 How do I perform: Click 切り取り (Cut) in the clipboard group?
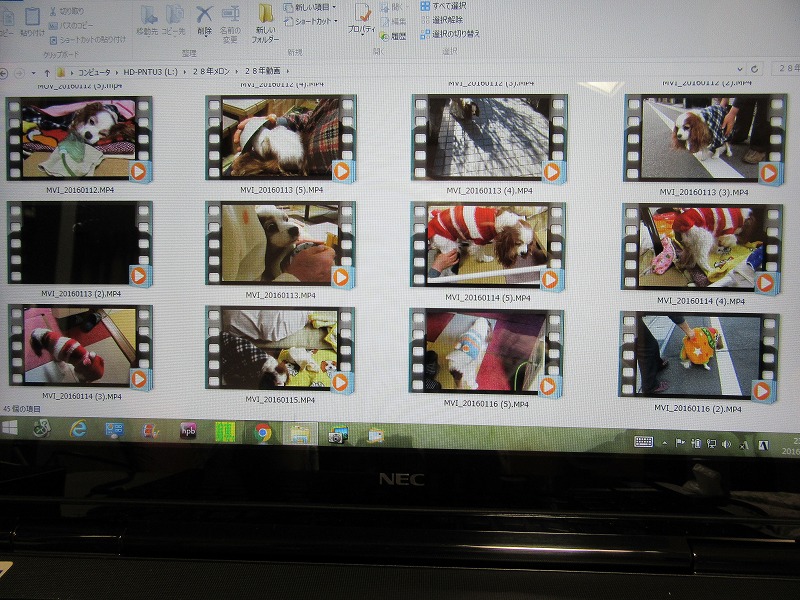coord(67,11)
